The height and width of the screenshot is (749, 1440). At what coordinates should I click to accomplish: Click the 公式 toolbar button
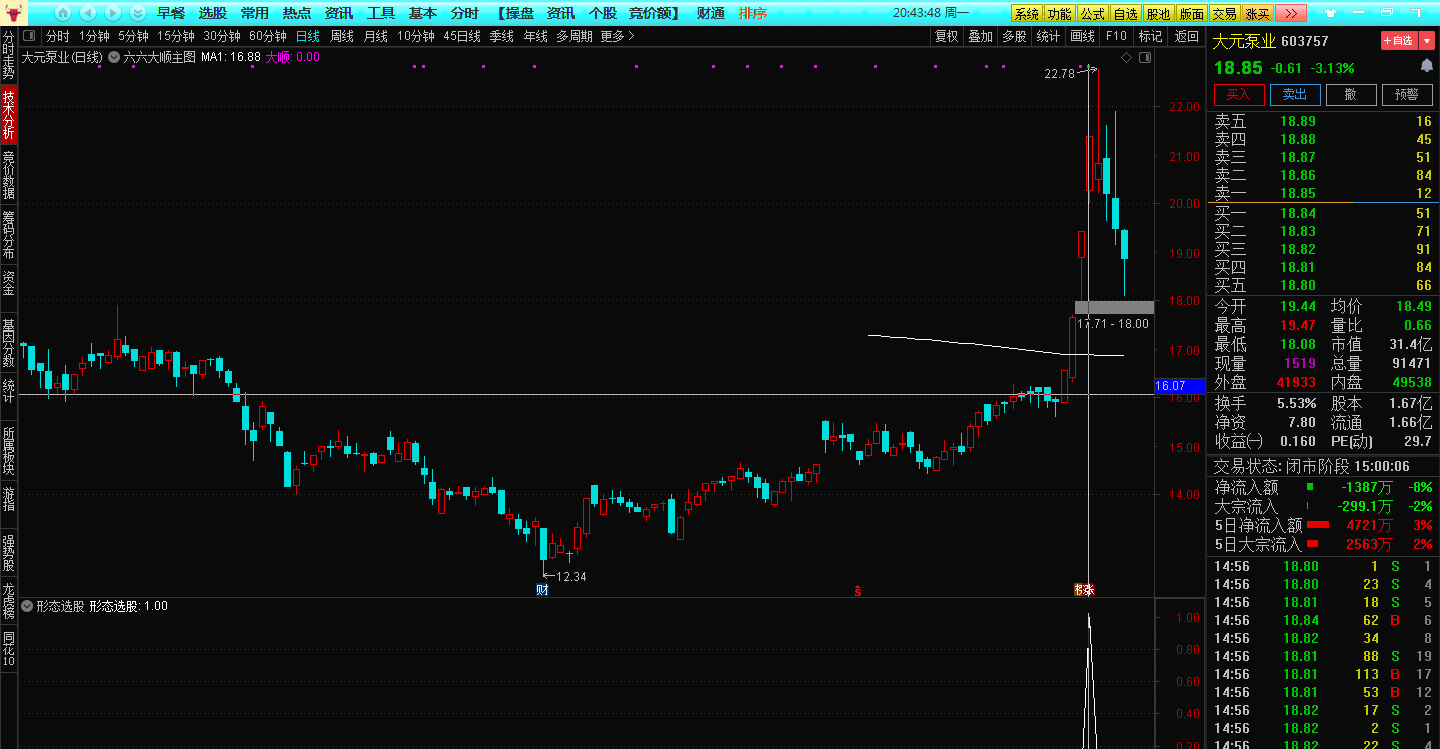[1093, 13]
